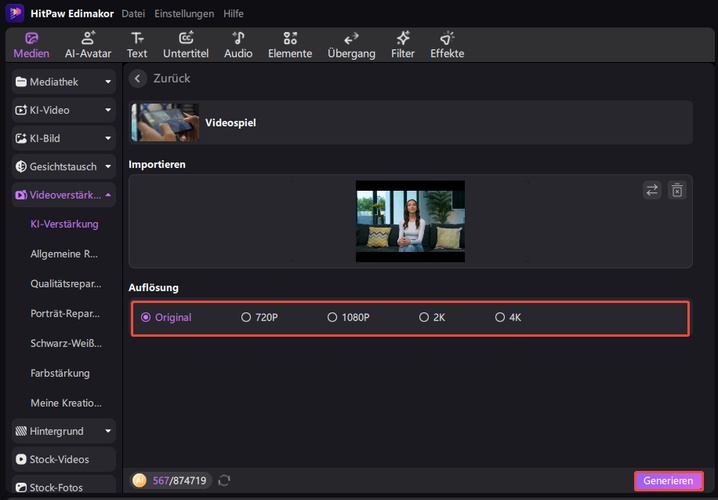Select the 4K resolution option

click(508, 317)
